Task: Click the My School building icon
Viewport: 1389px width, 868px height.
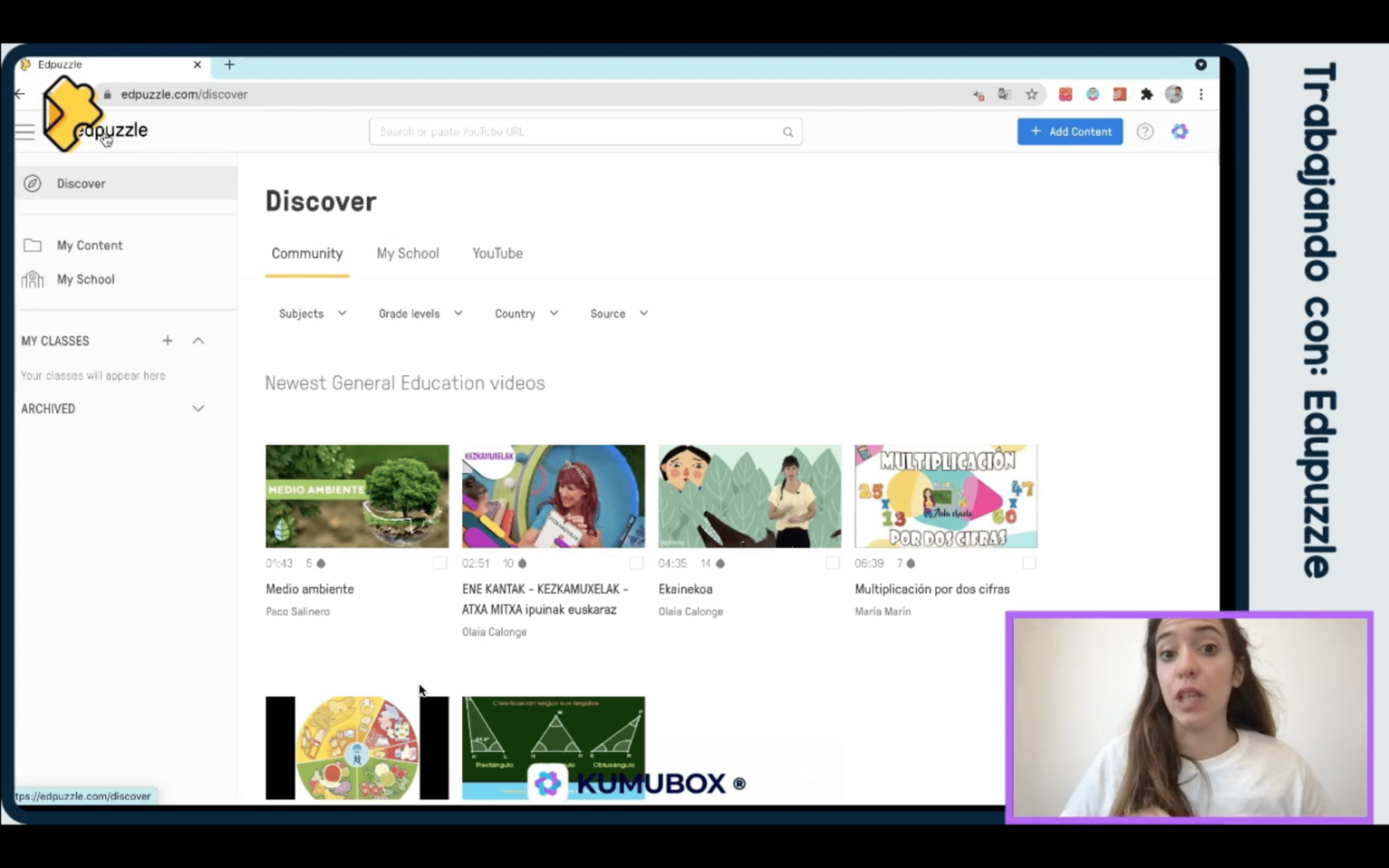Action: [33, 279]
